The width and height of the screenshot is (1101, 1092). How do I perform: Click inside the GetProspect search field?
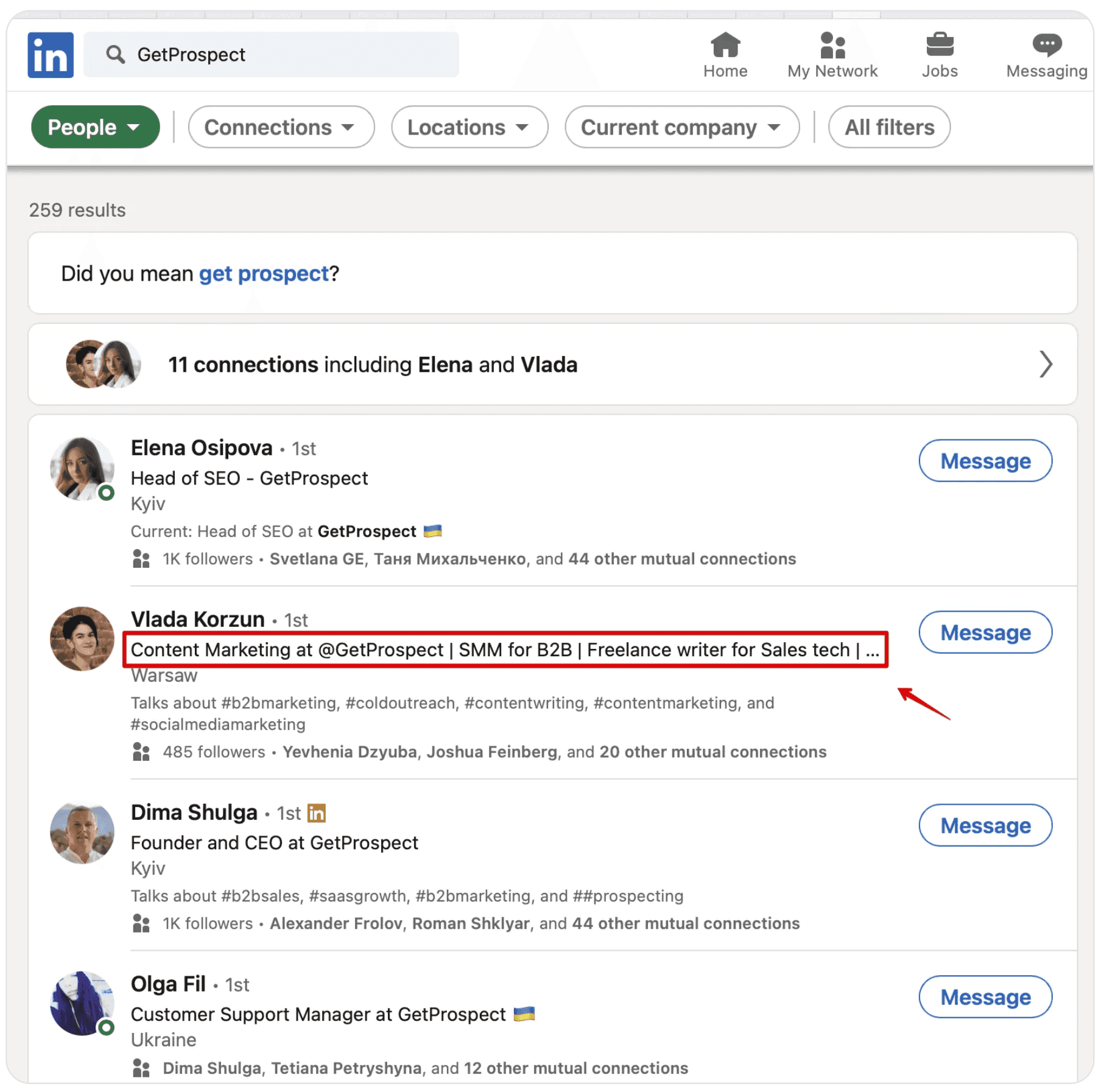click(x=274, y=54)
